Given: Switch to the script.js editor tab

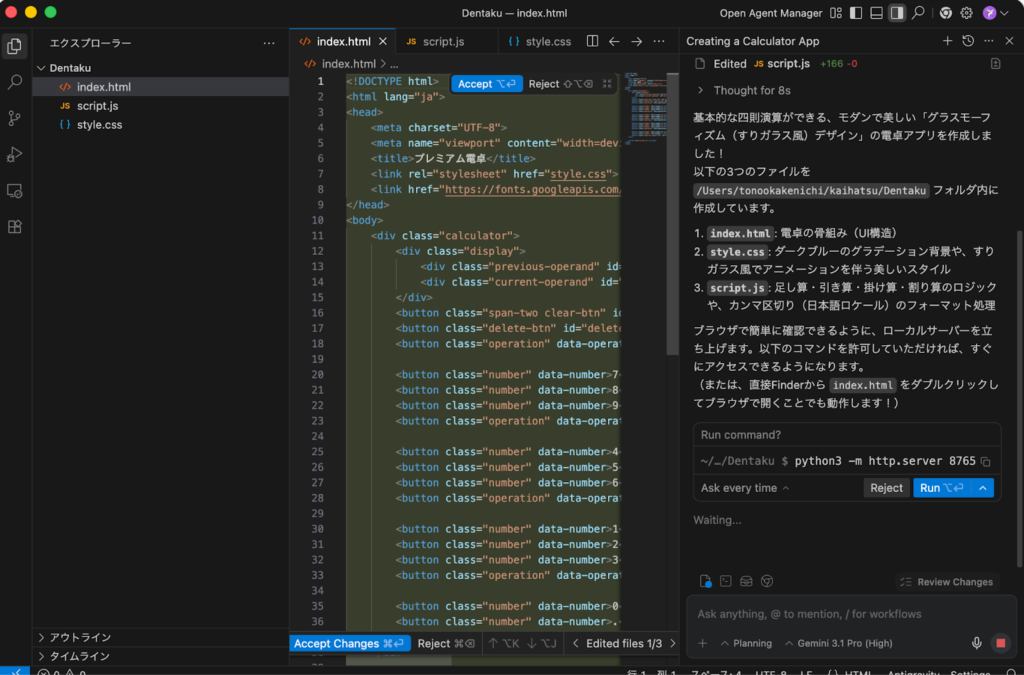Looking at the screenshot, I should tap(443, 41).
